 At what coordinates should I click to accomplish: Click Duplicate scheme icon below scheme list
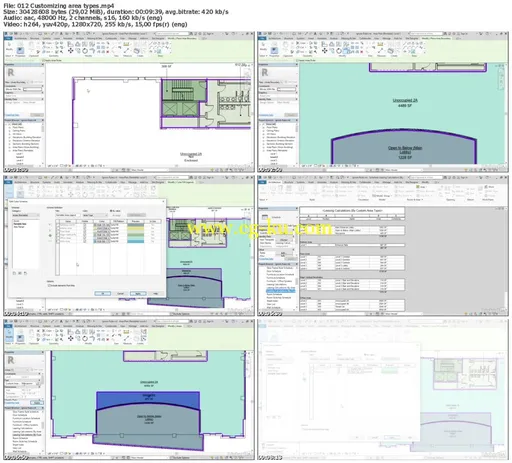[x=14, y=273]
